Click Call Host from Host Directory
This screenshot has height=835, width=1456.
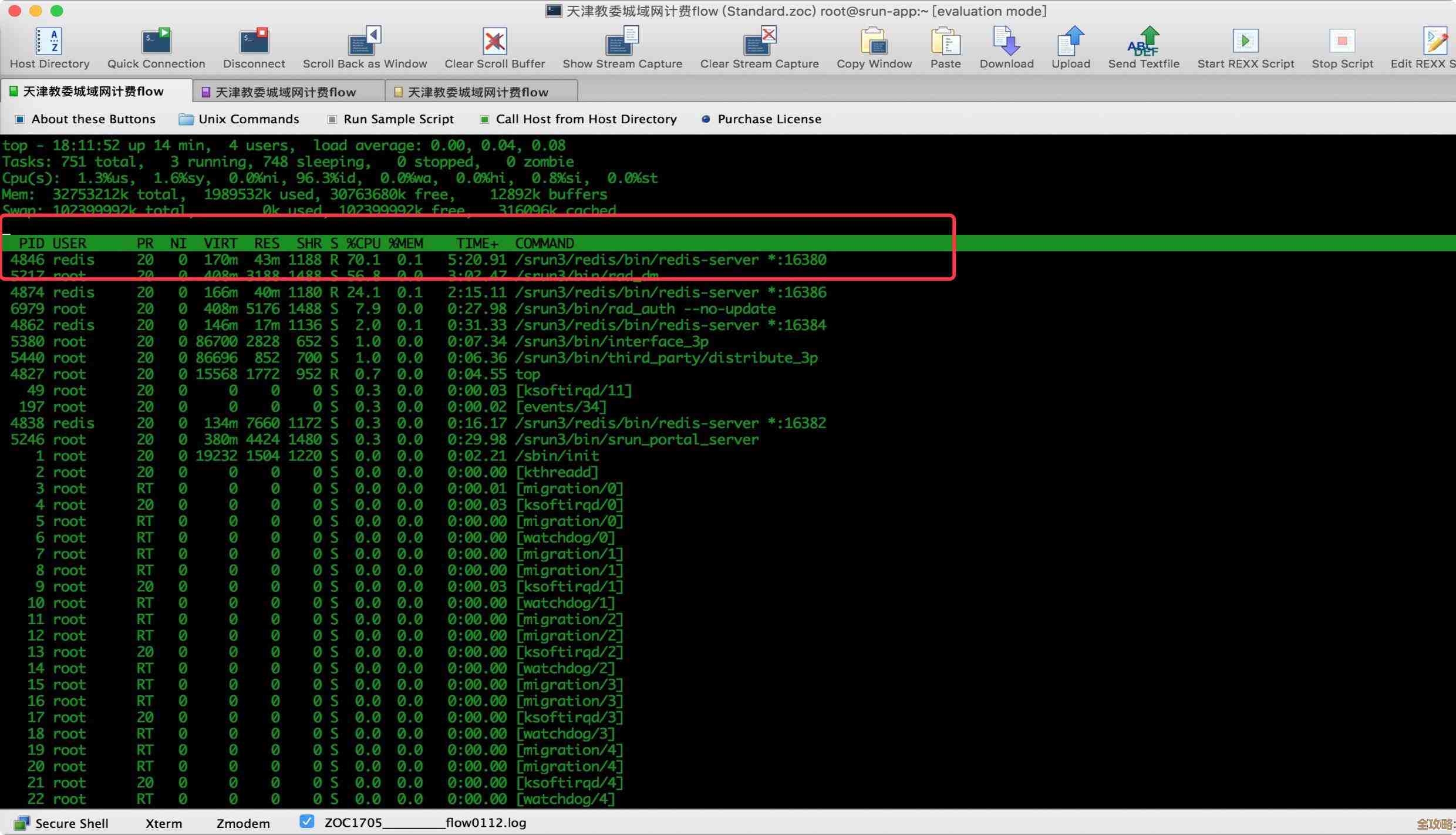pyautogui.click(x=578, y=119)
